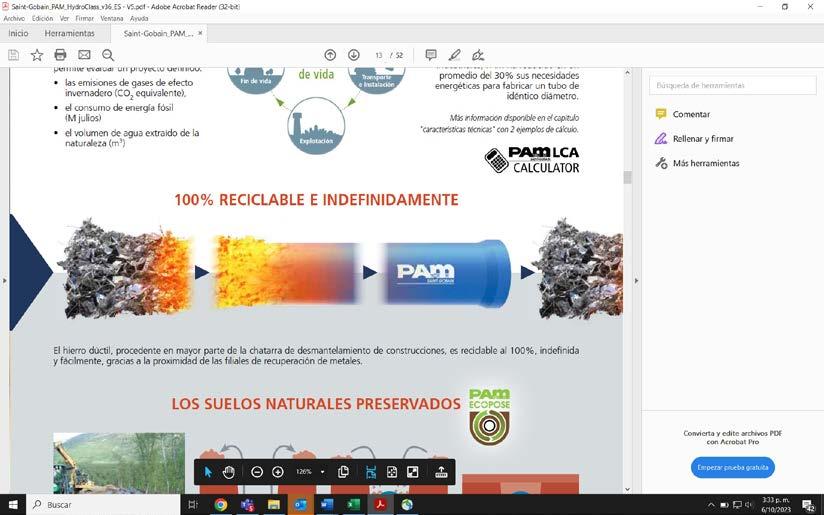824x515 pixels.
Task: Open Google Chrome from taskbar
Action: coord(221,504)
